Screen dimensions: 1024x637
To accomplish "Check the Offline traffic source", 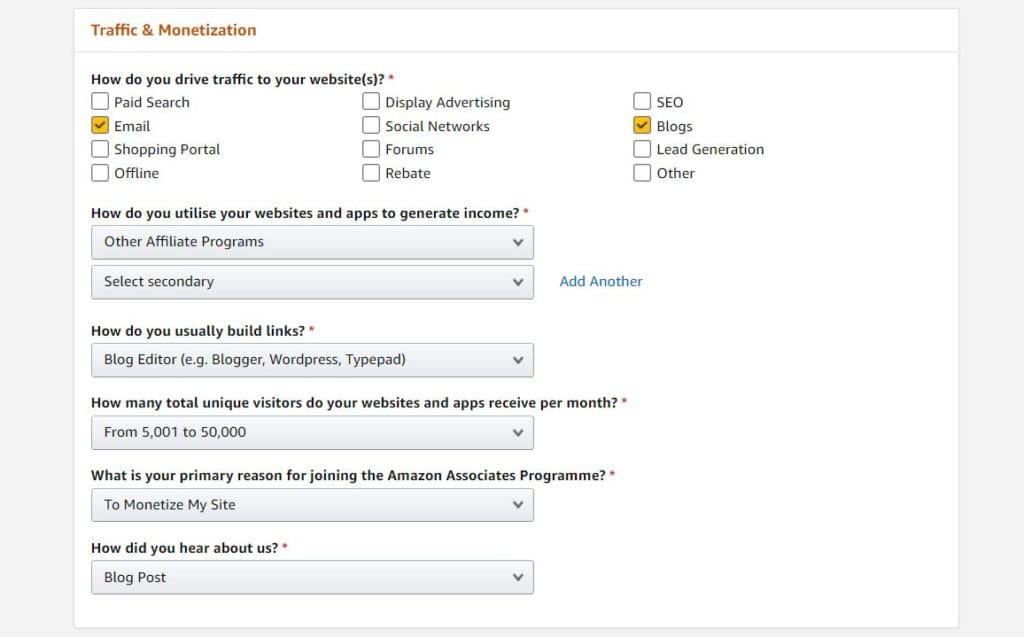I will coord(100,173).
